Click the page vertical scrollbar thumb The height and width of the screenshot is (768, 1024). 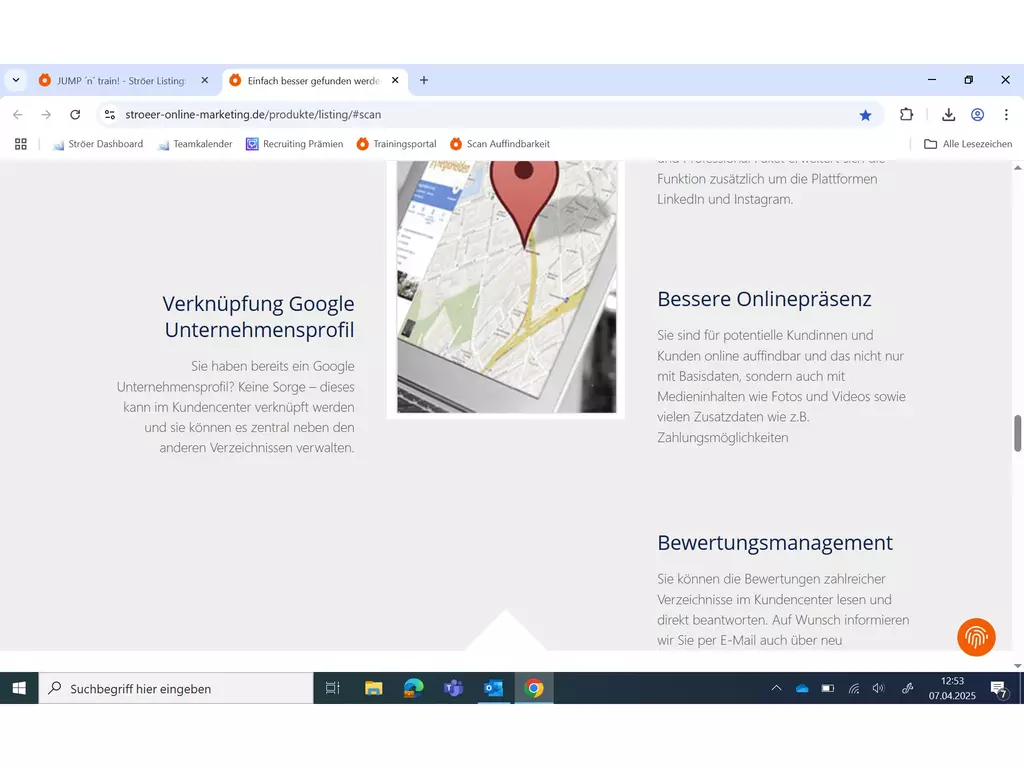pyautogui.click(x=1018, y=433)
